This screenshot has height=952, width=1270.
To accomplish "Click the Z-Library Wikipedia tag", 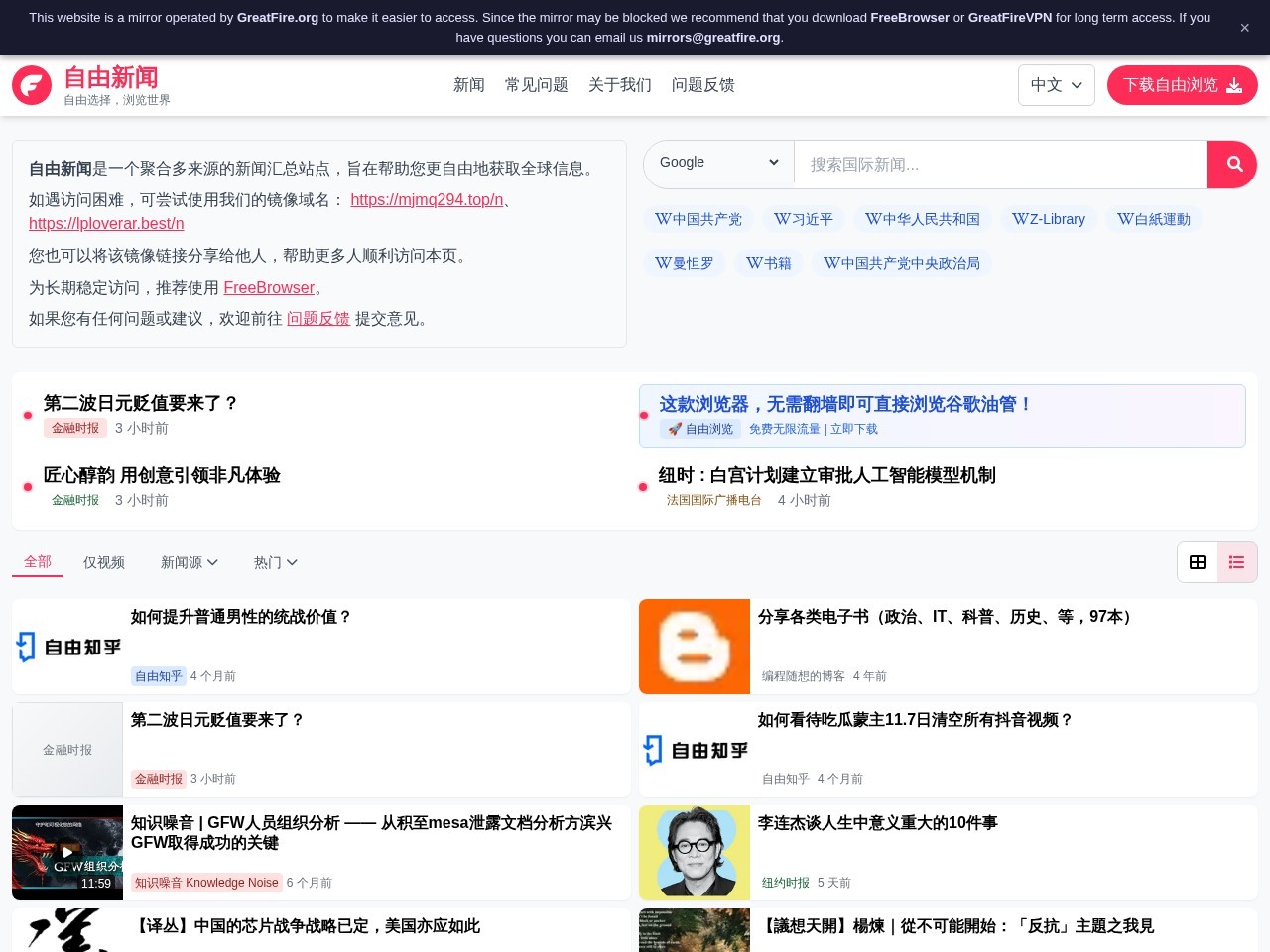I will (1049, 219).
